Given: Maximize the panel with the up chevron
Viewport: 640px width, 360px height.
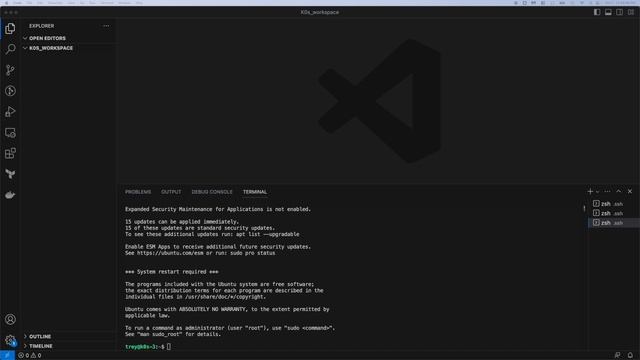Looking at the screenshot, I should point(618,191).
